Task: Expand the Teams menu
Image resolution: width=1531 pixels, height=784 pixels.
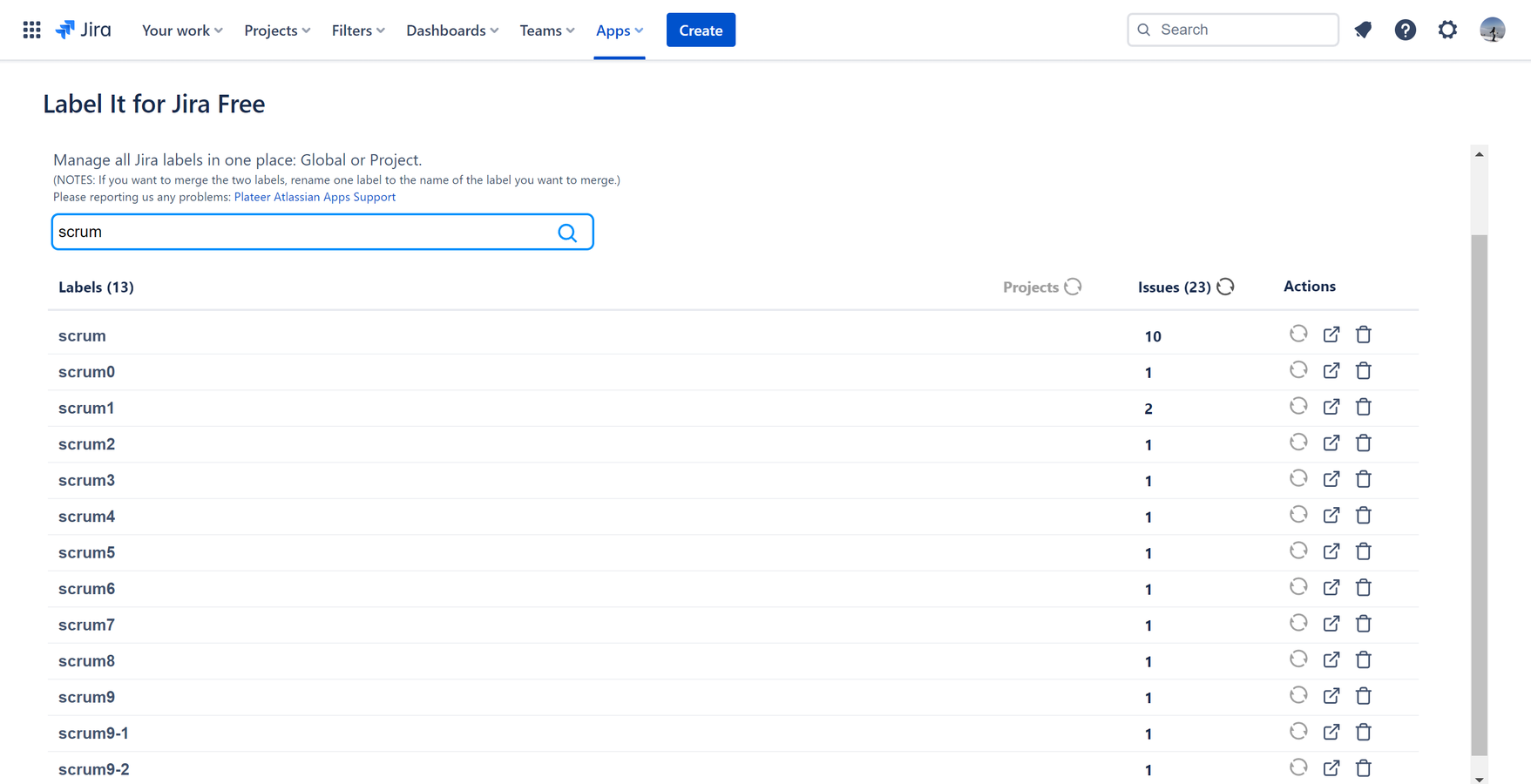Action: pos(547,30)
